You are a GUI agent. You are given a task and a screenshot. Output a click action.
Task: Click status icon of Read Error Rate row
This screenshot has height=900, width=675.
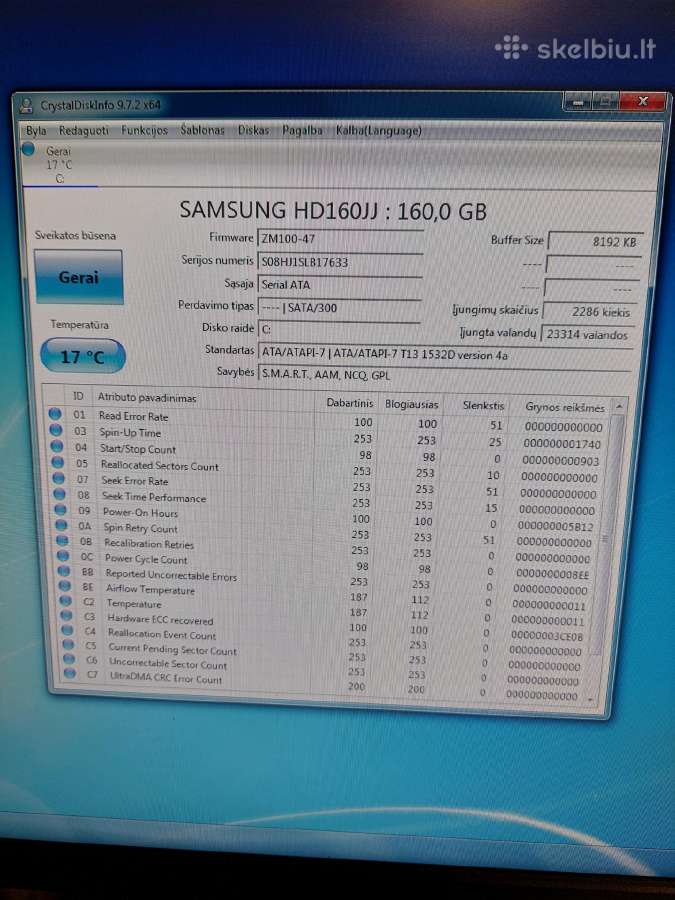pos(55,413)
